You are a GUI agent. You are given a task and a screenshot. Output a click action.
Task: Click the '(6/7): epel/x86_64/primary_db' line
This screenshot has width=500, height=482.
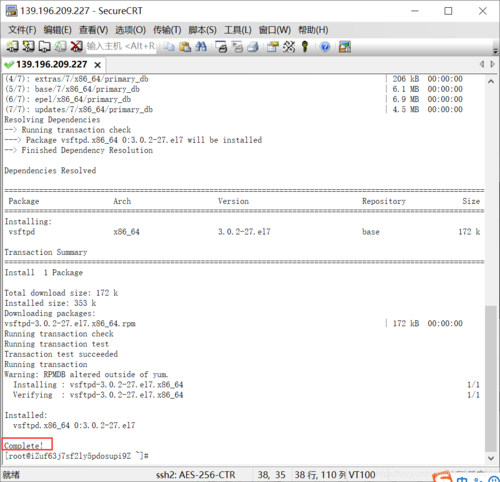click(68, 99)
